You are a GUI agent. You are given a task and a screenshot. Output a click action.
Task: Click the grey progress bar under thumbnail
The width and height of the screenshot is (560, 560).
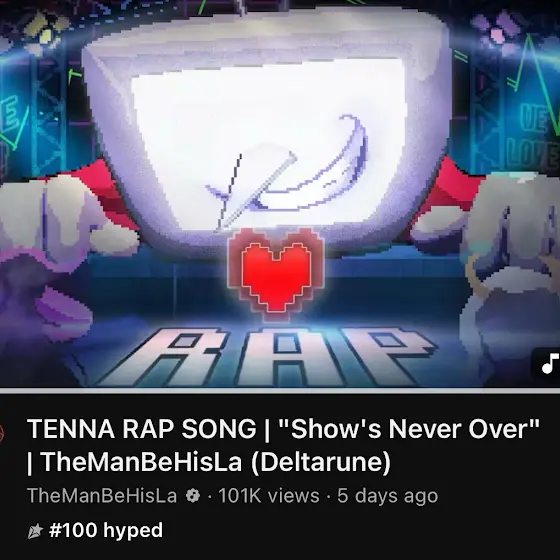280,391
